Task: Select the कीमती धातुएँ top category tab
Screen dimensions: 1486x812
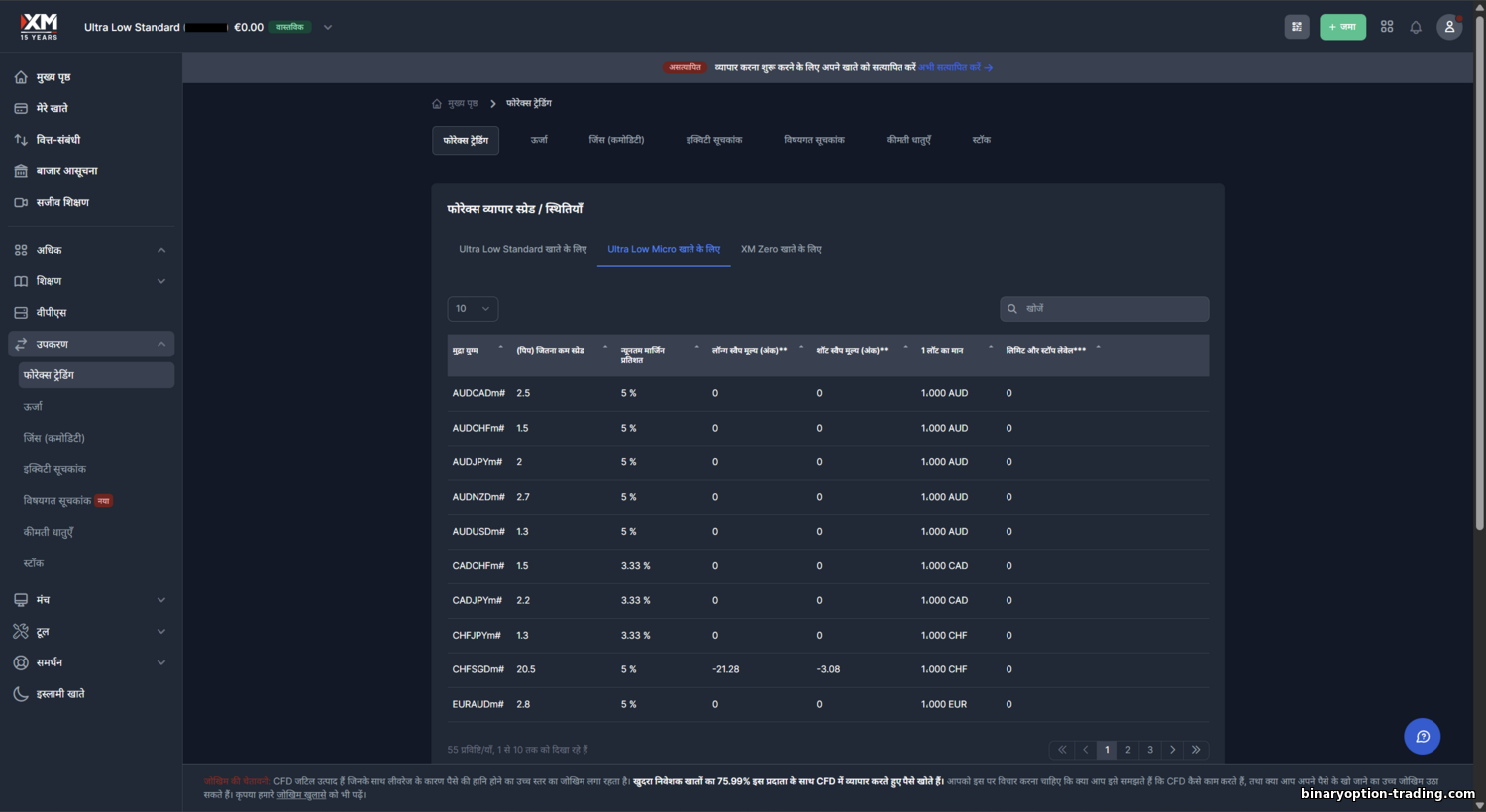Action: [907, 140]
